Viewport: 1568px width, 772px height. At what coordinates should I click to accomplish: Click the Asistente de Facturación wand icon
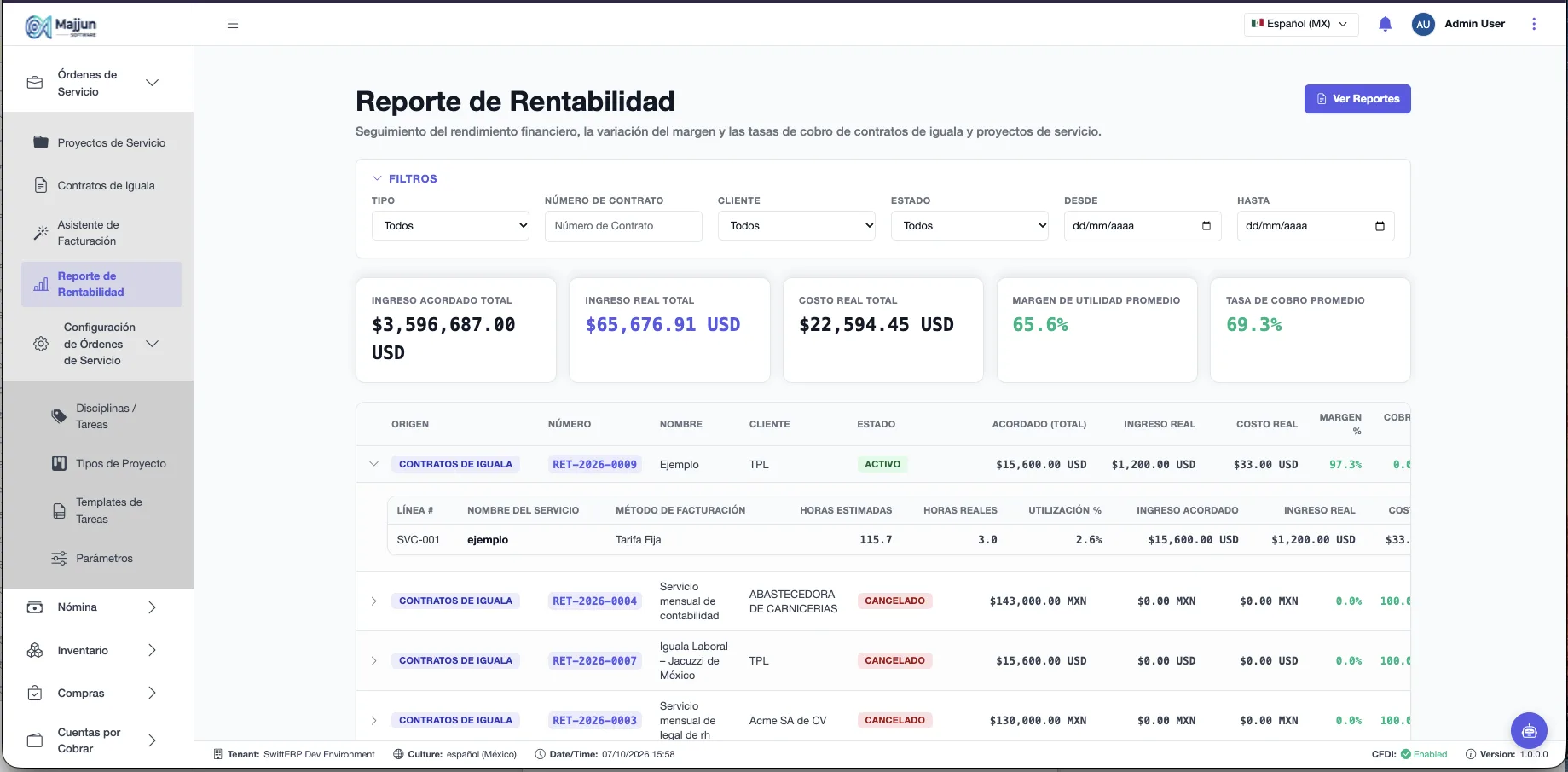pyautogui.click(x=41, y=233)
